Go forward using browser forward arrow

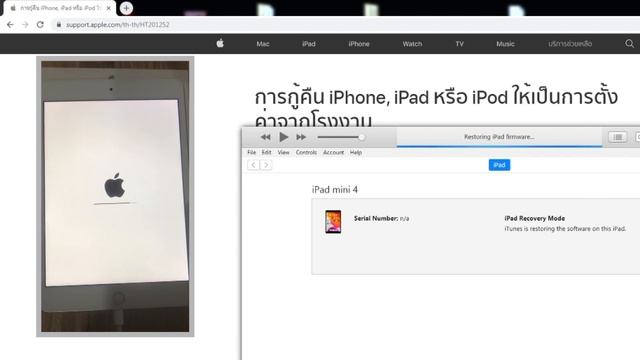pyautogui.click(x=25, y=24)
